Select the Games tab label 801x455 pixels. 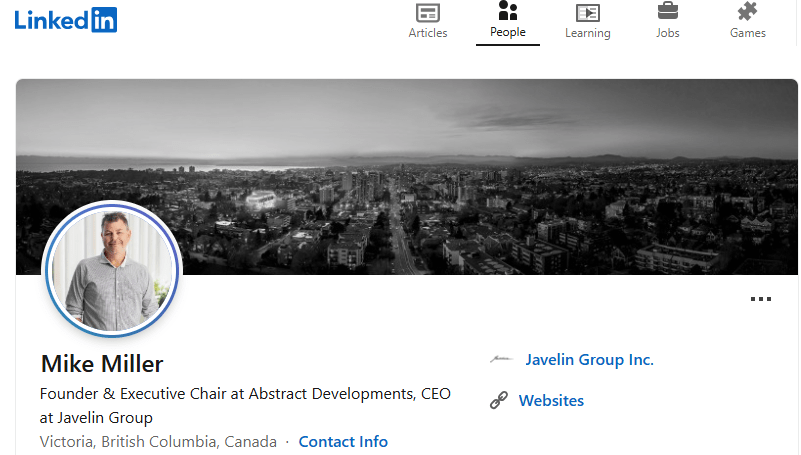pos(747,33)
